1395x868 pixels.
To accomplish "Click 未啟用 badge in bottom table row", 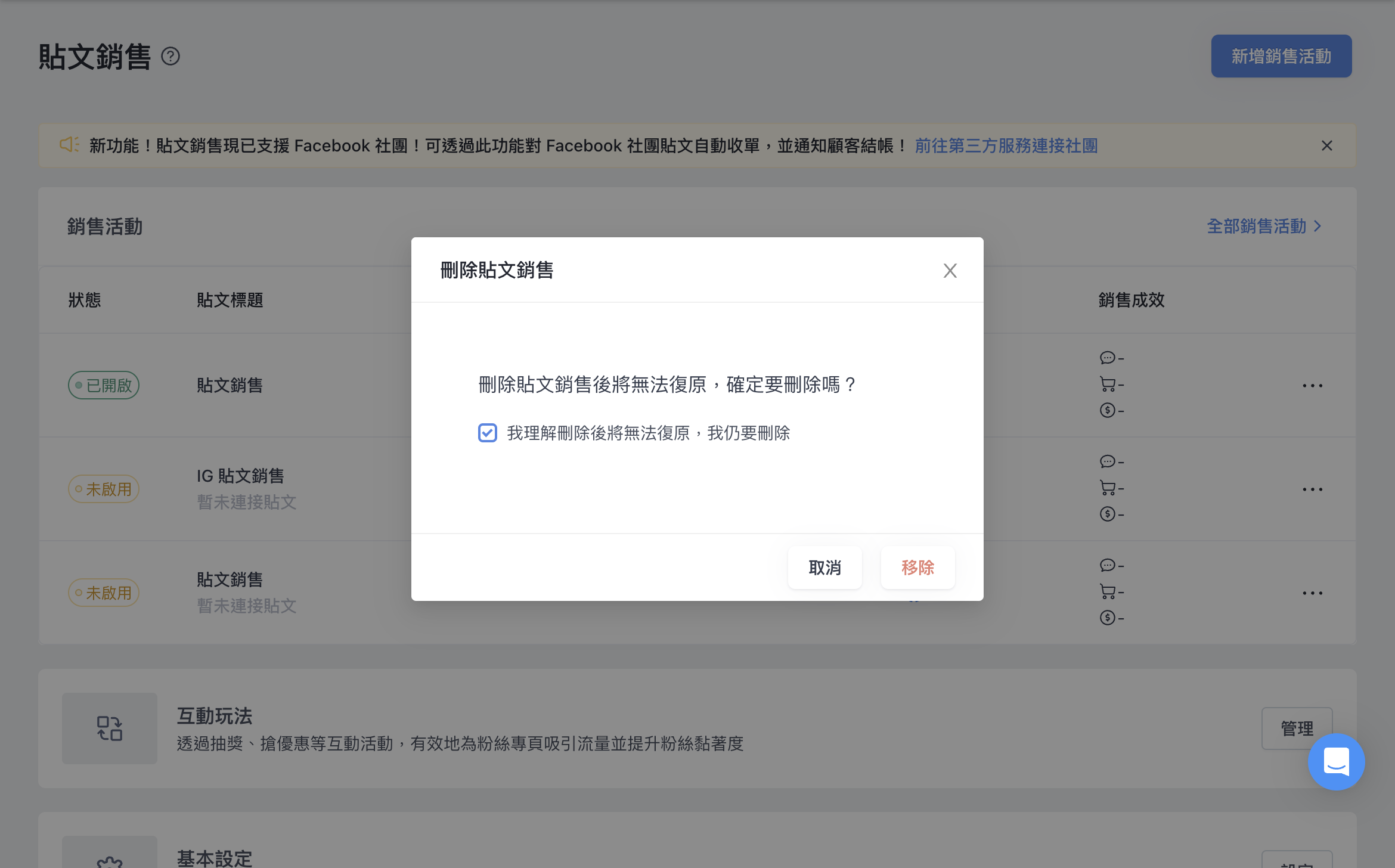I will click(x=104, y=593).
